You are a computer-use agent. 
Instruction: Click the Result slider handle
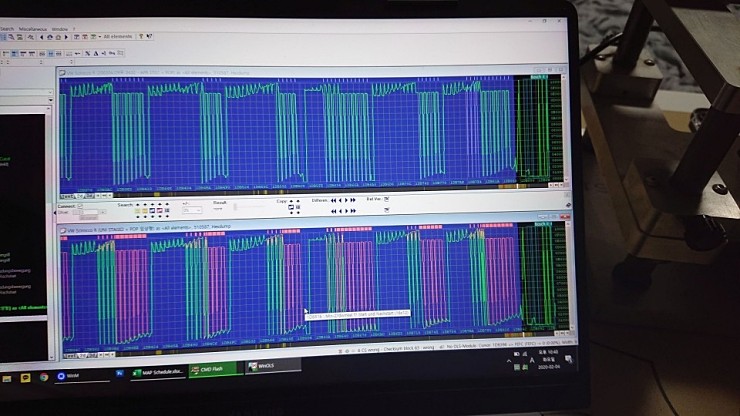pos(235,207)
